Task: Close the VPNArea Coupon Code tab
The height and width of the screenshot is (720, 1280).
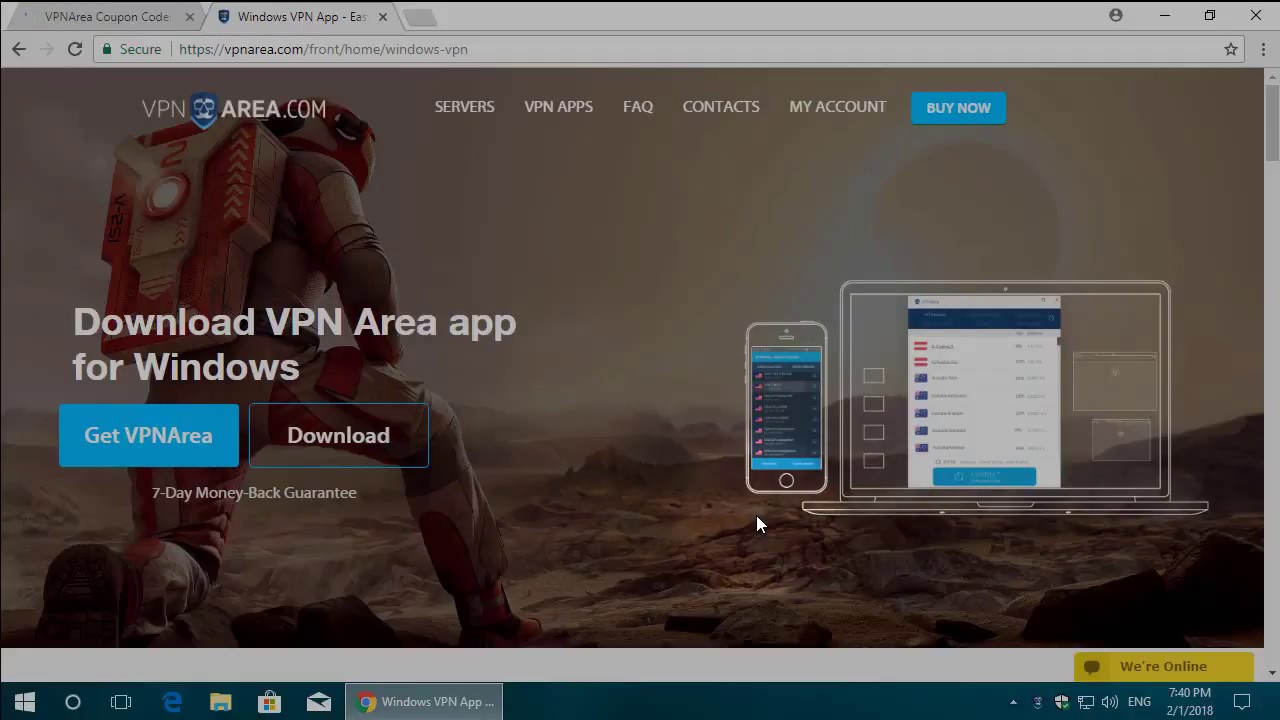Action: pyautogui.click(x=190, y=17)
